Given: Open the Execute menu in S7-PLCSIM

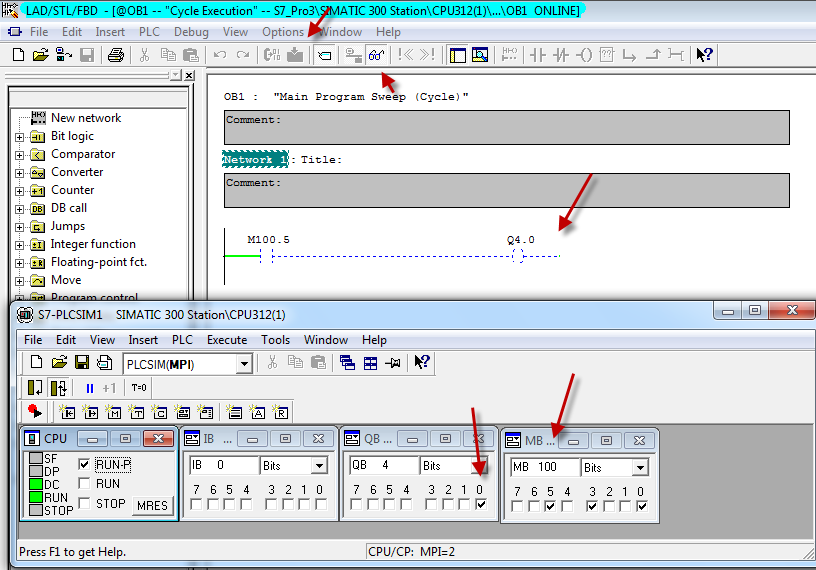Looking at the screenshot, I should (227, 340).
